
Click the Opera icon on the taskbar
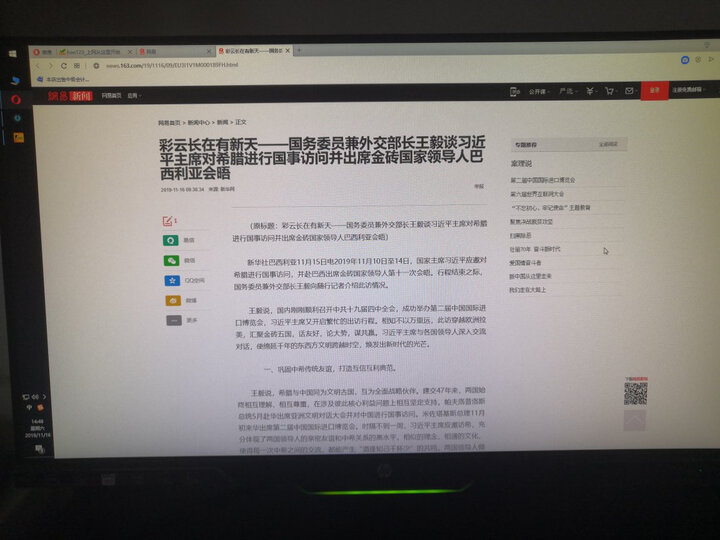coord(16,99)
